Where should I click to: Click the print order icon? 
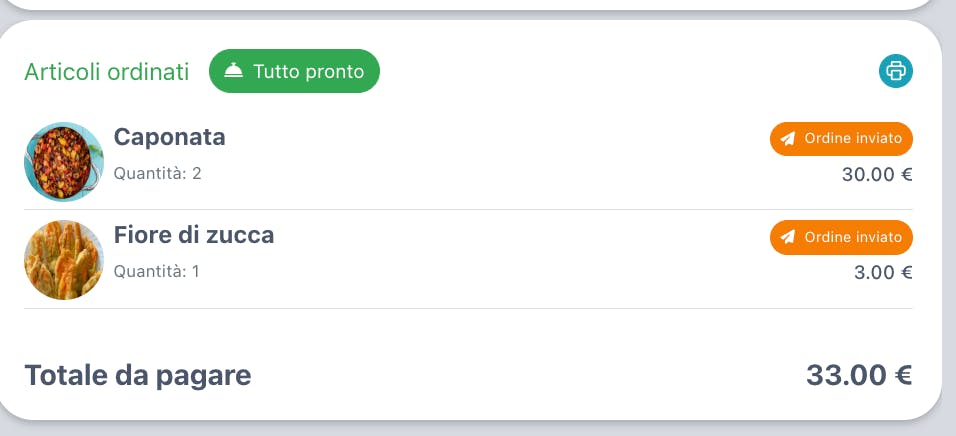coord(896,71)
